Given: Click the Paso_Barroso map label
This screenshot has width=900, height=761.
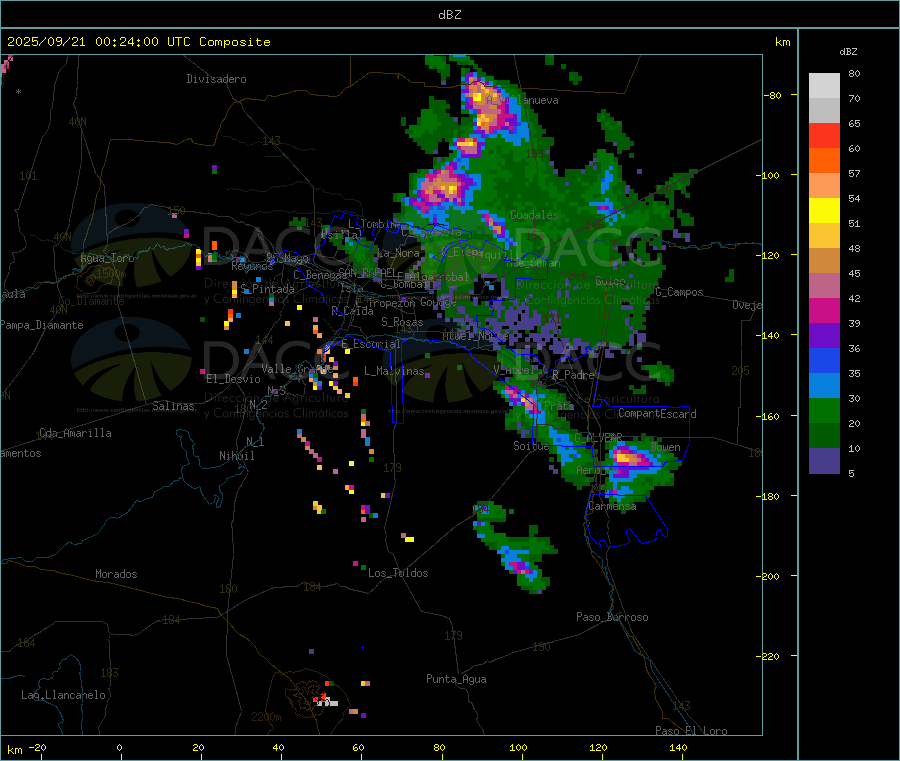Looking at the screenshot, I should click(612, 618).
